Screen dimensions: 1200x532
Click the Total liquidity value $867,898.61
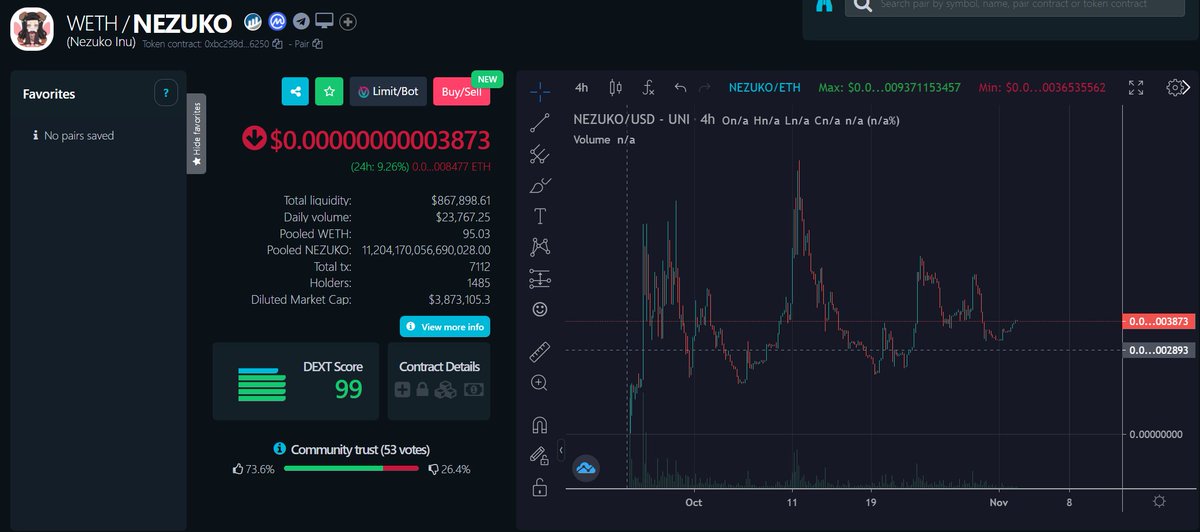[460, 200]
